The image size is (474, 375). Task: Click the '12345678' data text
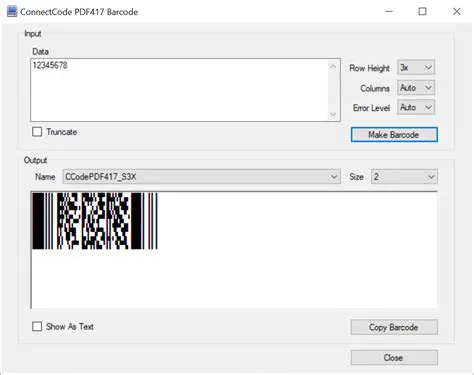point(50,65)
